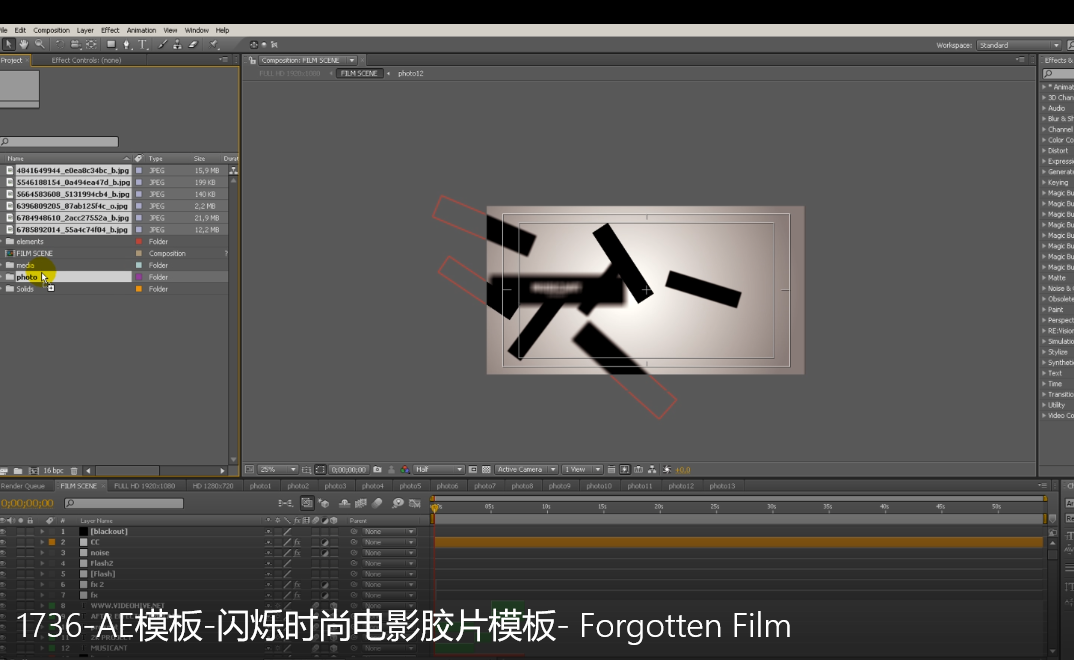1074x660 pixels.
Task: Open the 1 View layout dropdown
Action: pyautogui.click(x=582, y=470)
